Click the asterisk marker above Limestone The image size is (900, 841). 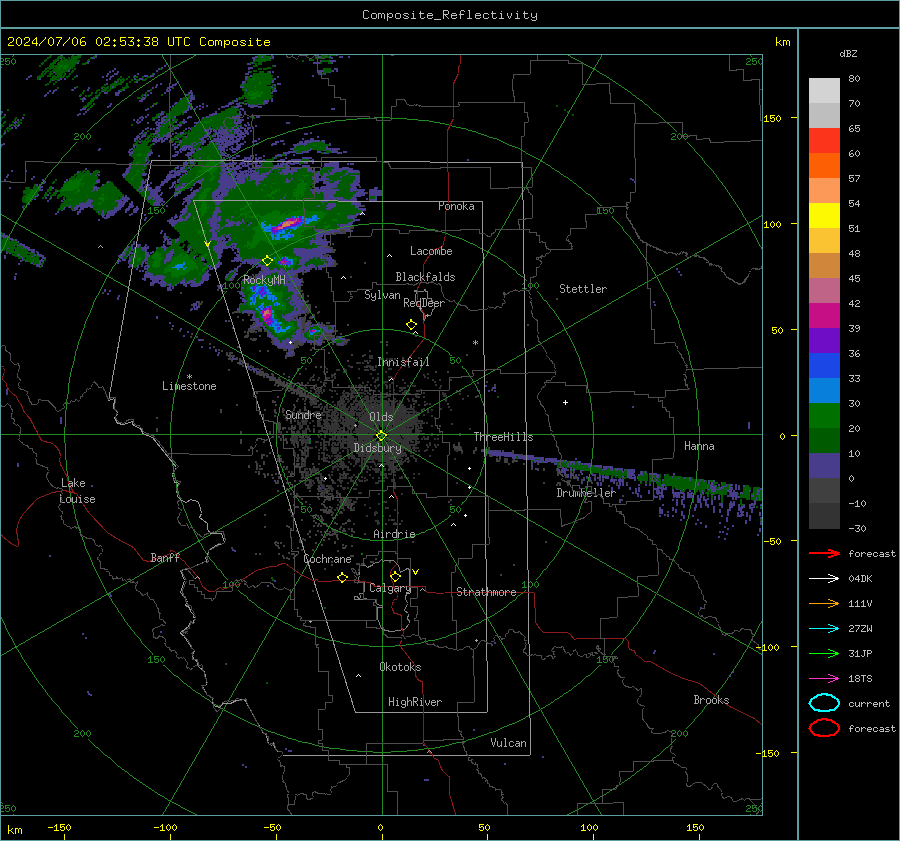[189, 377]
